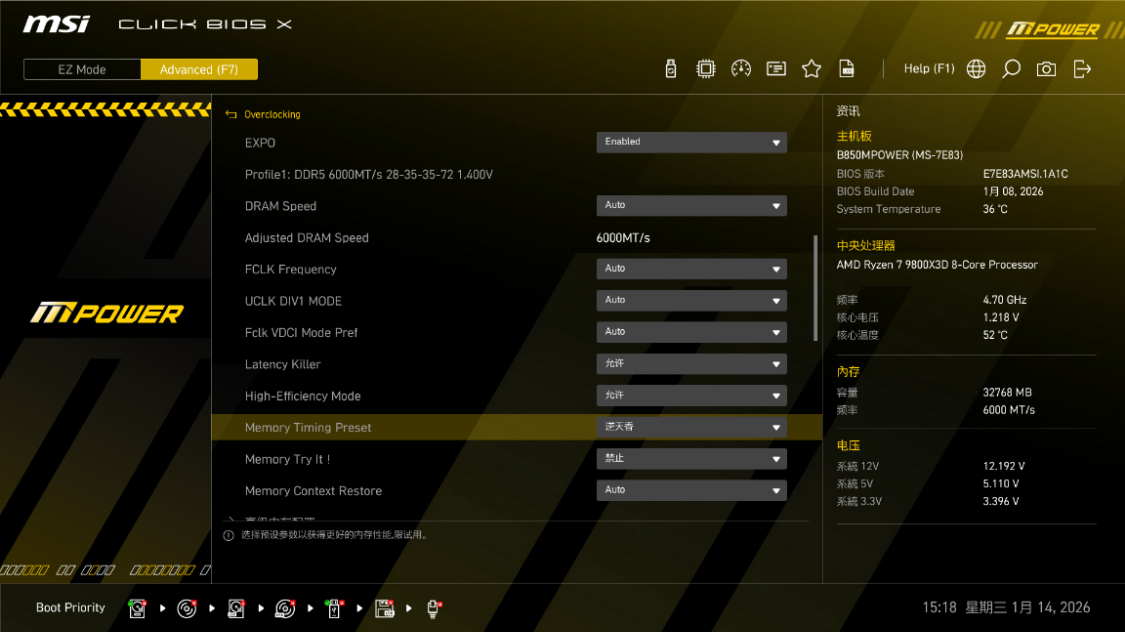This screenshot has width=1125, height=632.
Task: Select the Memory Context Restore label
Action: click(x=314, y=491)
